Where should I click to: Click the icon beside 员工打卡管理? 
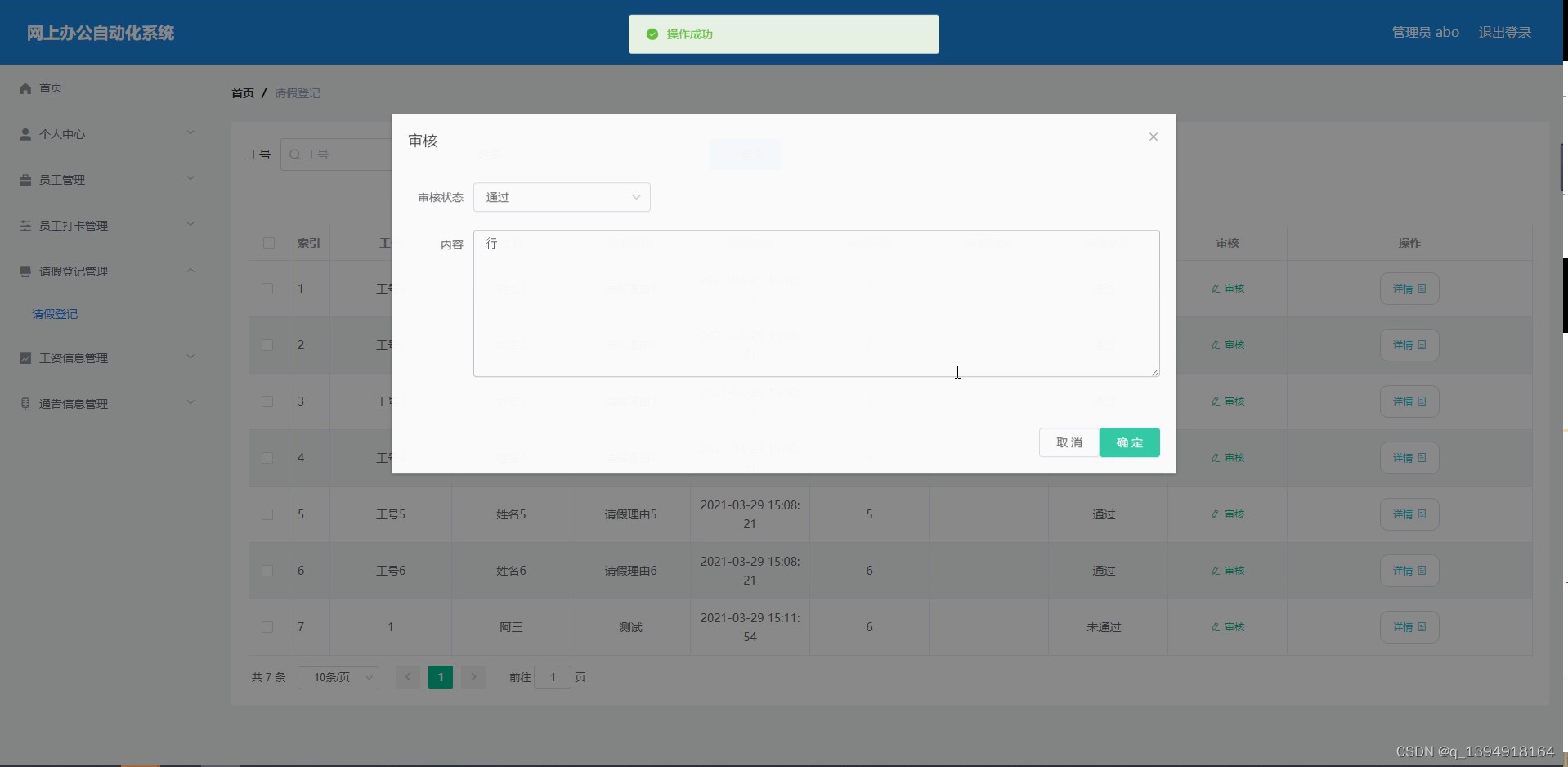25,226
